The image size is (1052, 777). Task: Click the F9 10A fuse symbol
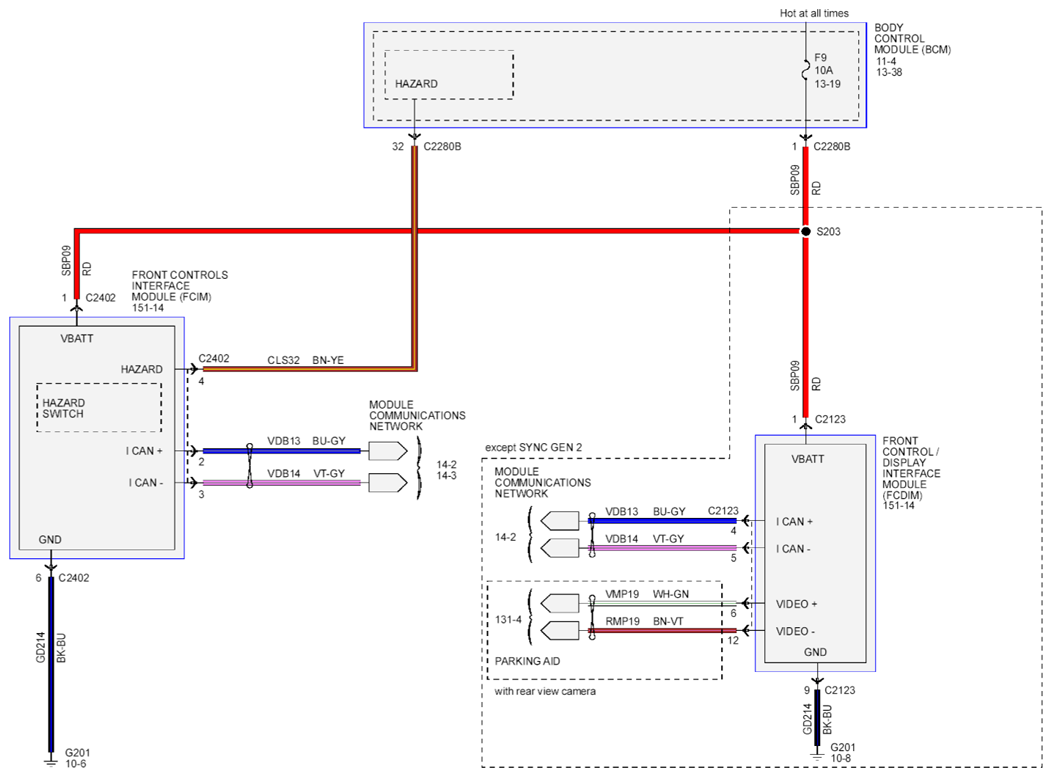click(x=806, y=69)
